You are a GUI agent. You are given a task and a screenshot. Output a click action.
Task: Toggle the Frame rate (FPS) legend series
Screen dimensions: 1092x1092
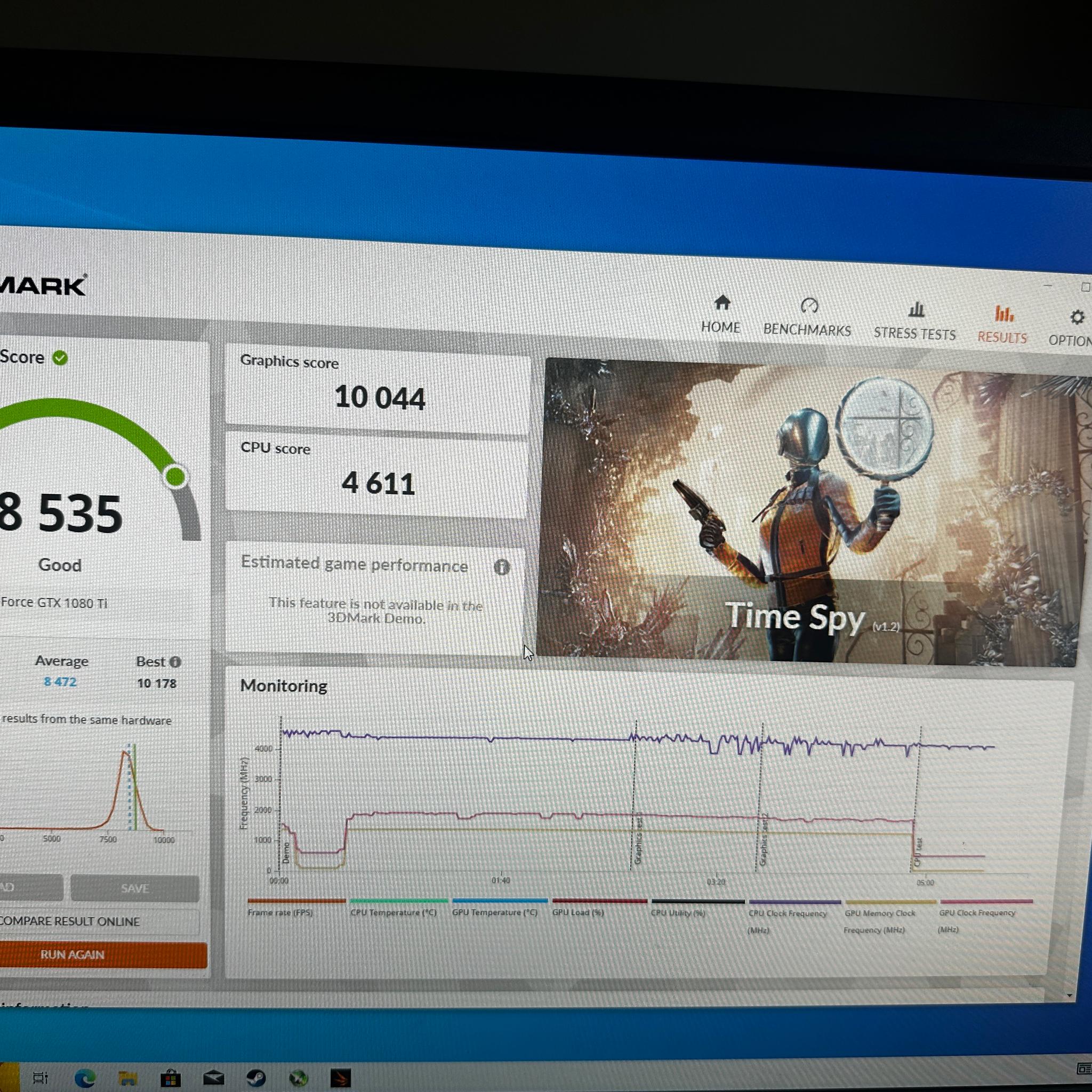[296, 908]
